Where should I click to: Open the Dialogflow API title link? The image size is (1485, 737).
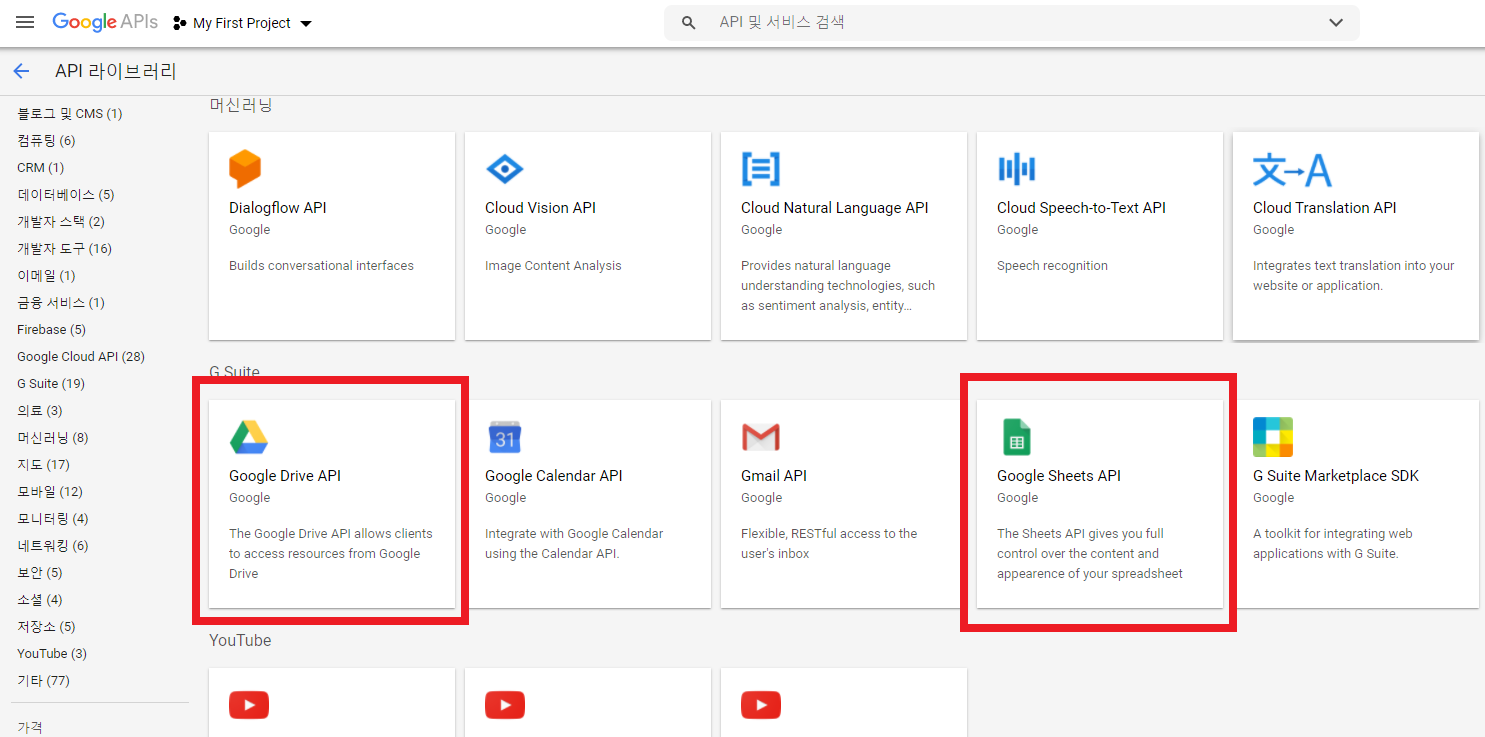coord(278,208)
